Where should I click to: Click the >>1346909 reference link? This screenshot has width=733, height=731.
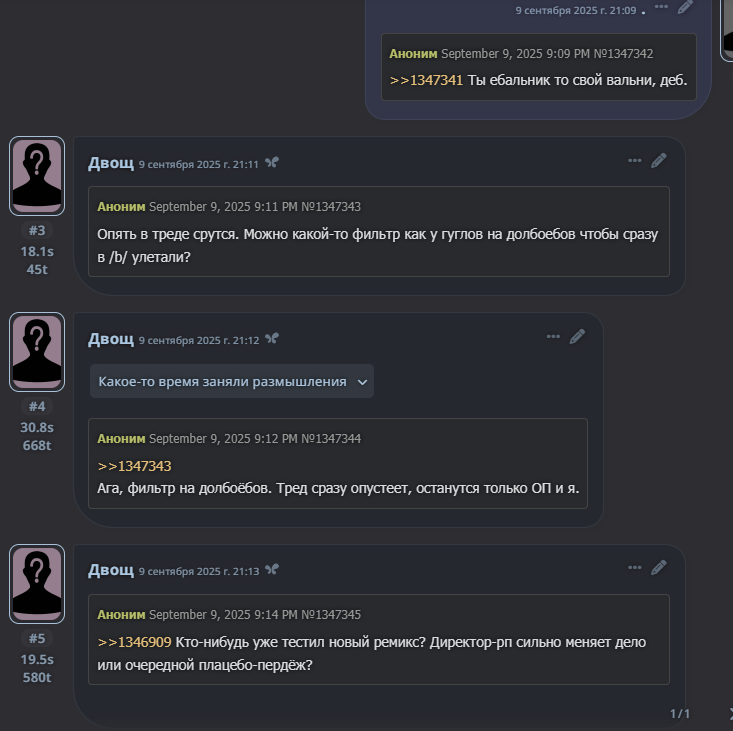[x=134, y=642]
